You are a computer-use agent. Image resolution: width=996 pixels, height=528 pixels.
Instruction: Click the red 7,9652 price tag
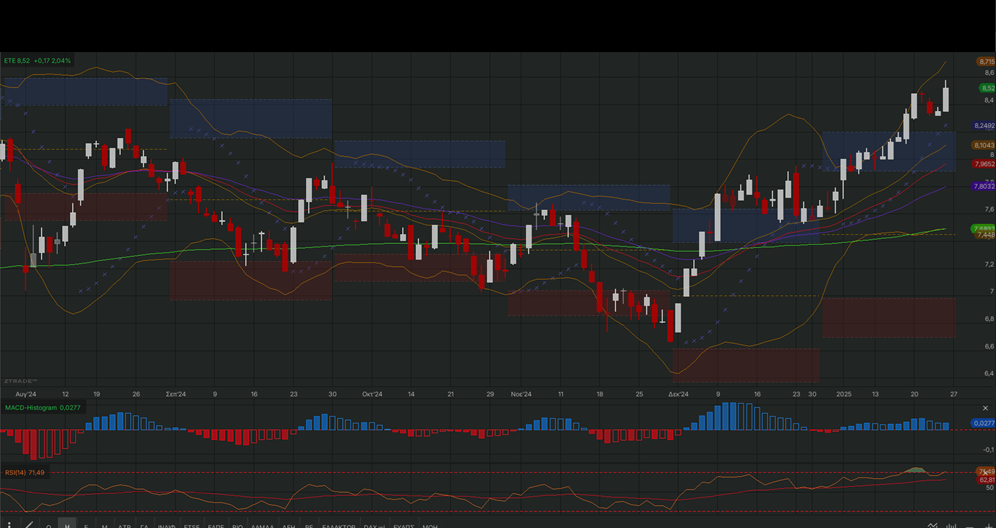(x=984, y=164)
